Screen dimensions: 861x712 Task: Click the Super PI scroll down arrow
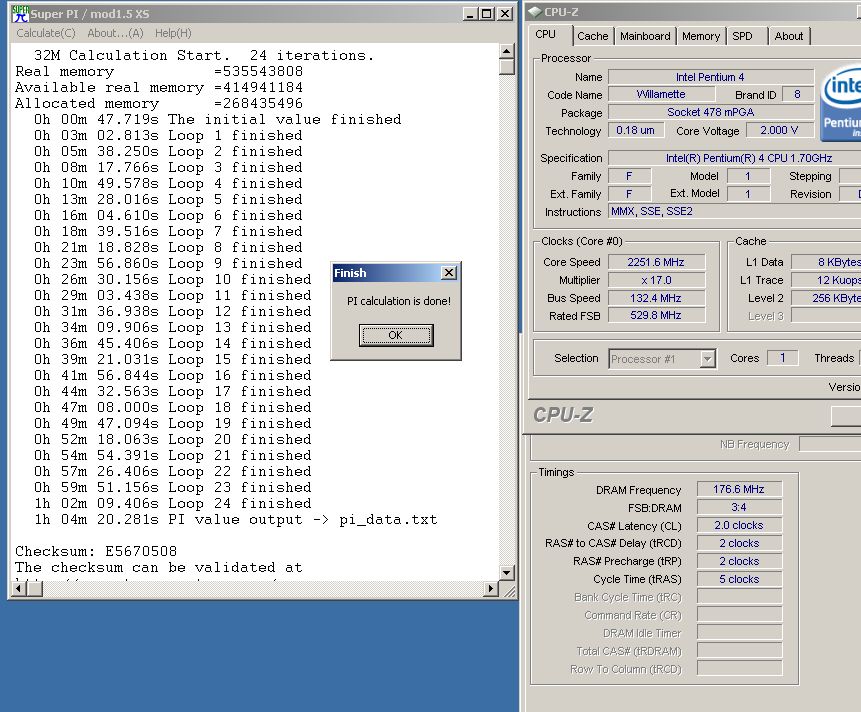click(x=507, y=573)
